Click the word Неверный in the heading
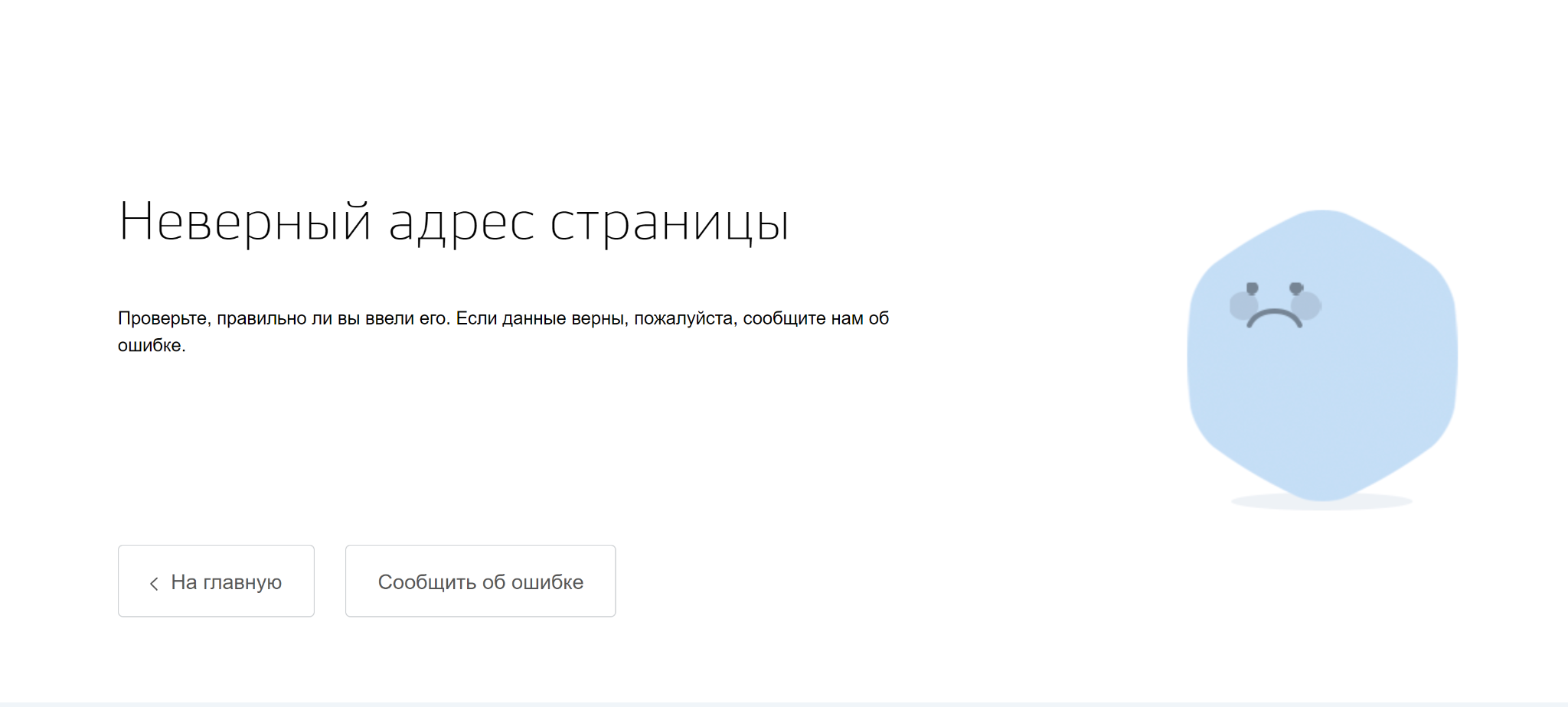The height and width of the screenshot is (707, 1568). coord(245,222)
